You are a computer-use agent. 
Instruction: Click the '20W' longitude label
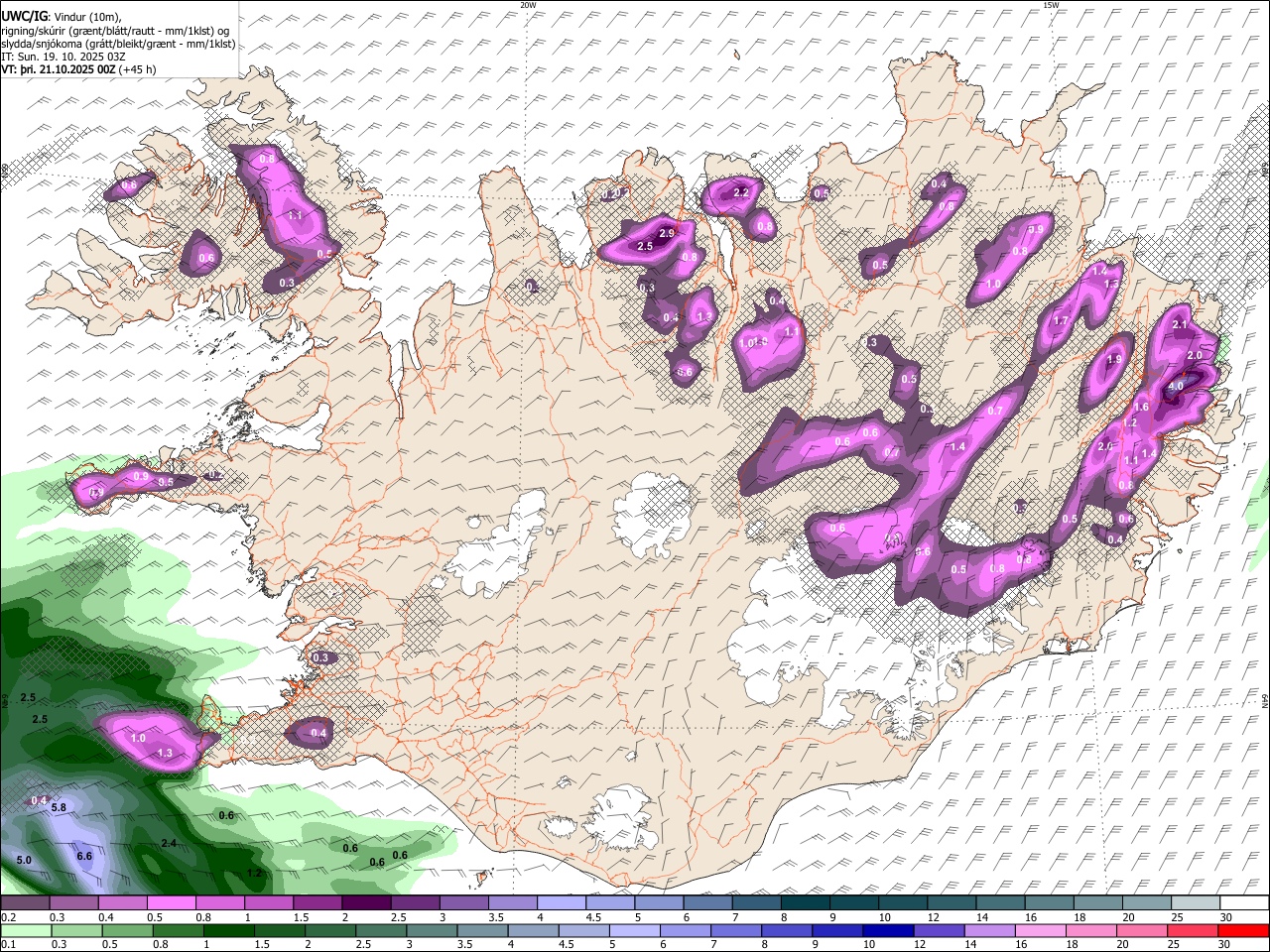(528, 5)
